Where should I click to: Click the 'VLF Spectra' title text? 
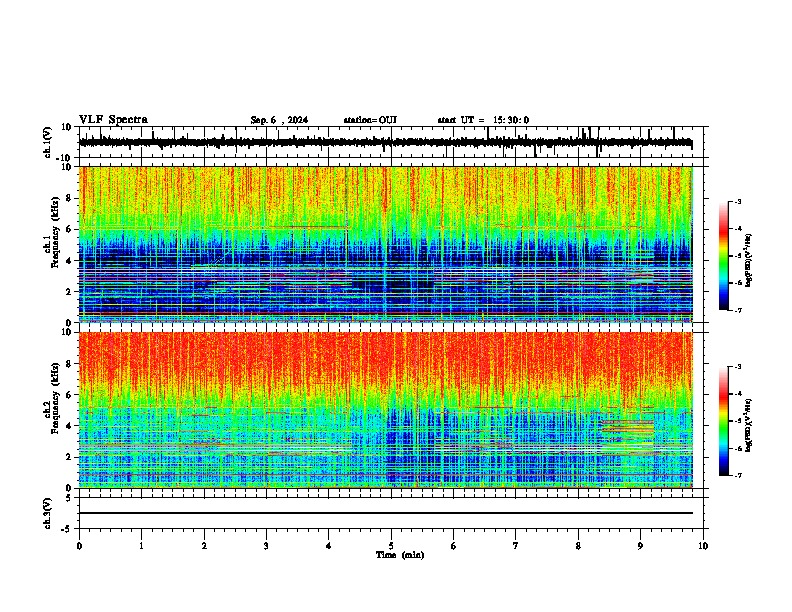point(113,120)
